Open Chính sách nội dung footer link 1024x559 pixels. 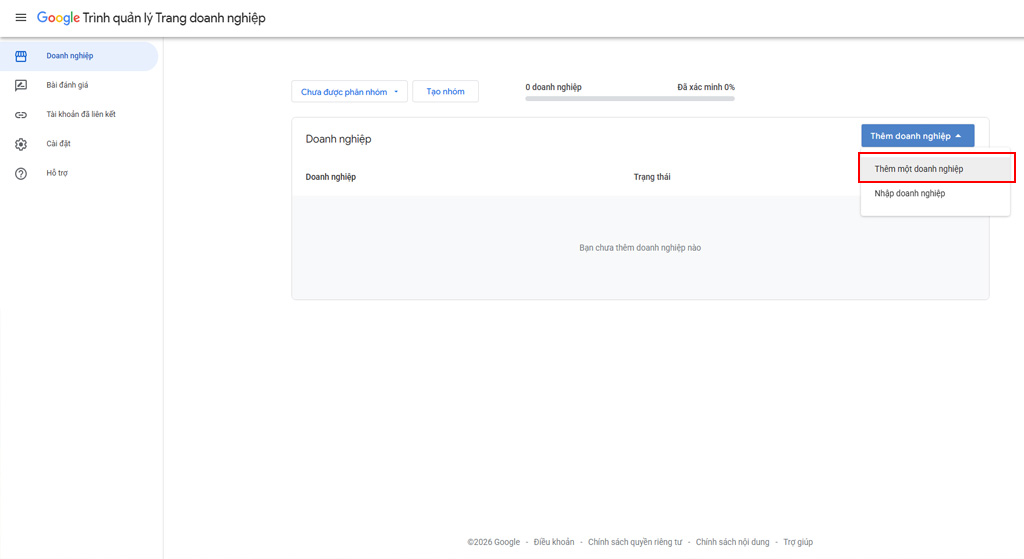pyautogui.click(x=732, y=542)
